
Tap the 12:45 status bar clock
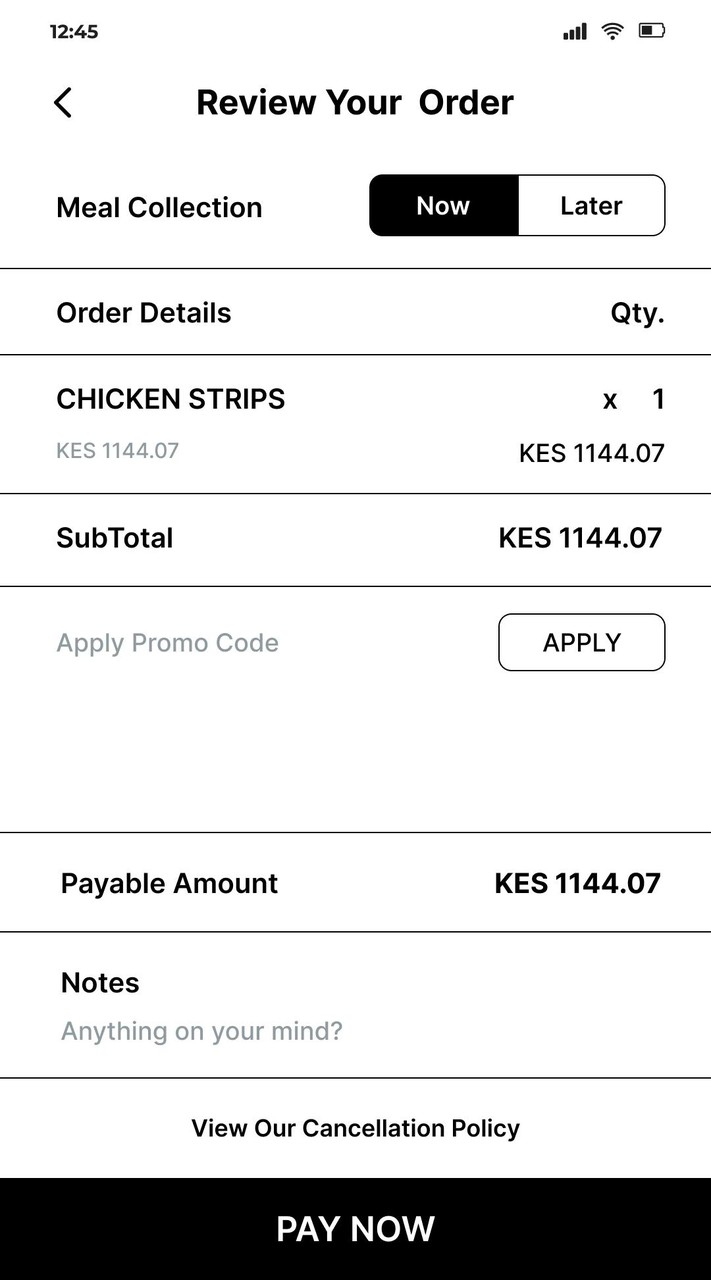(x=74, y=31)
